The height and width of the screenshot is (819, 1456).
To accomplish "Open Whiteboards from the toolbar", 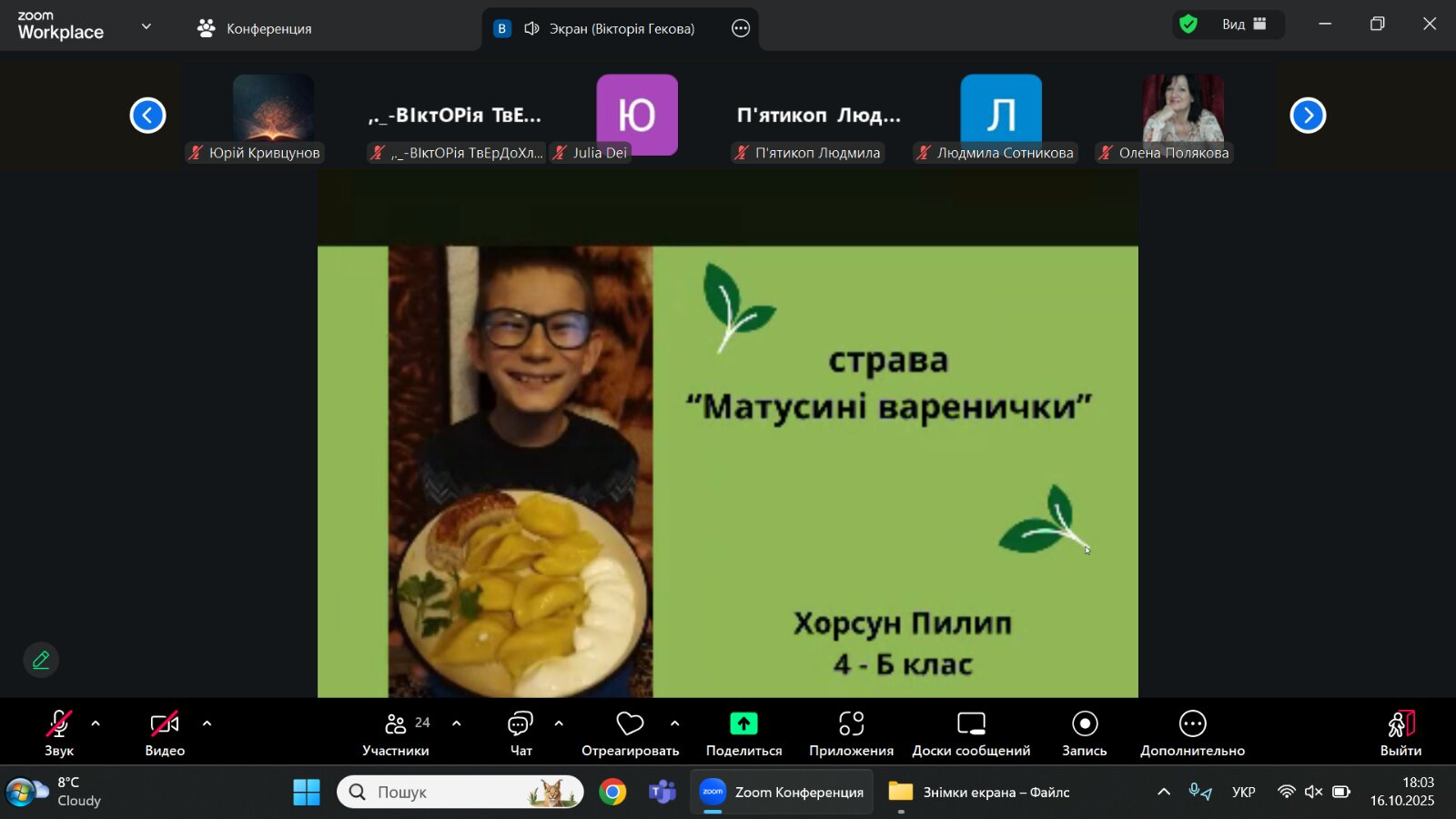I will (x=971, y=724).
